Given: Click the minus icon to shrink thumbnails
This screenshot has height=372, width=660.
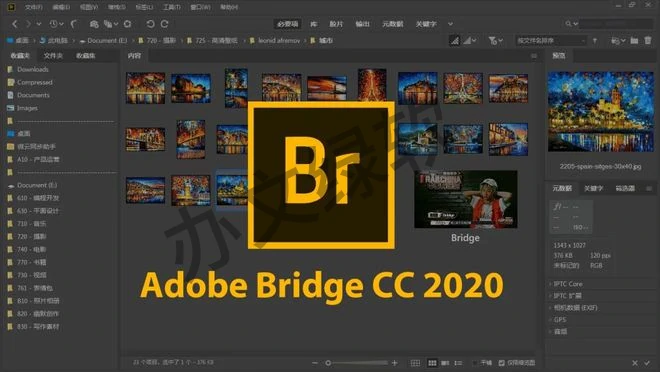Looking at the screenshot, I should [x=315, y=363].
